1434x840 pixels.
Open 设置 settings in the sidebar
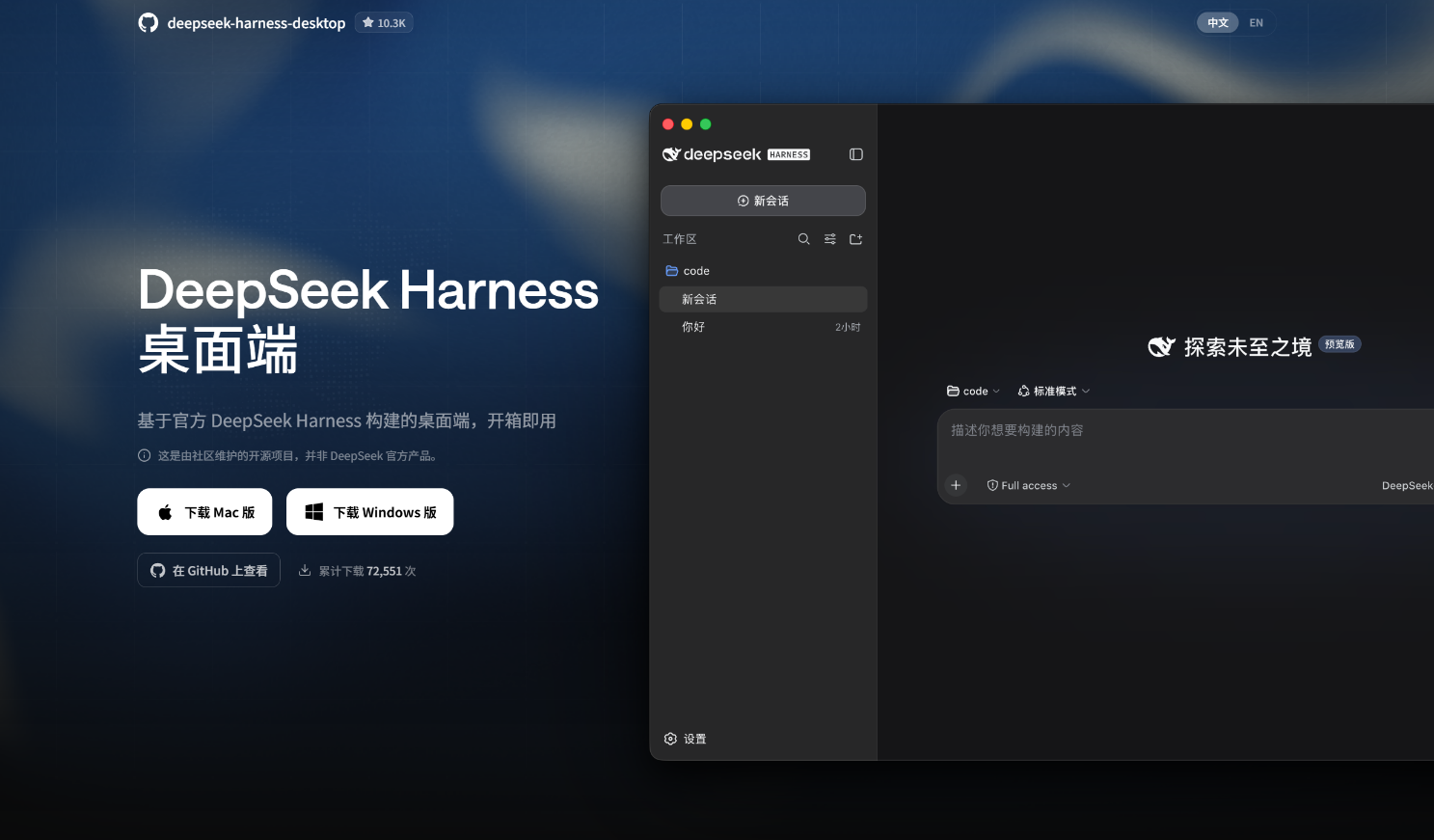tap(685, 739)
